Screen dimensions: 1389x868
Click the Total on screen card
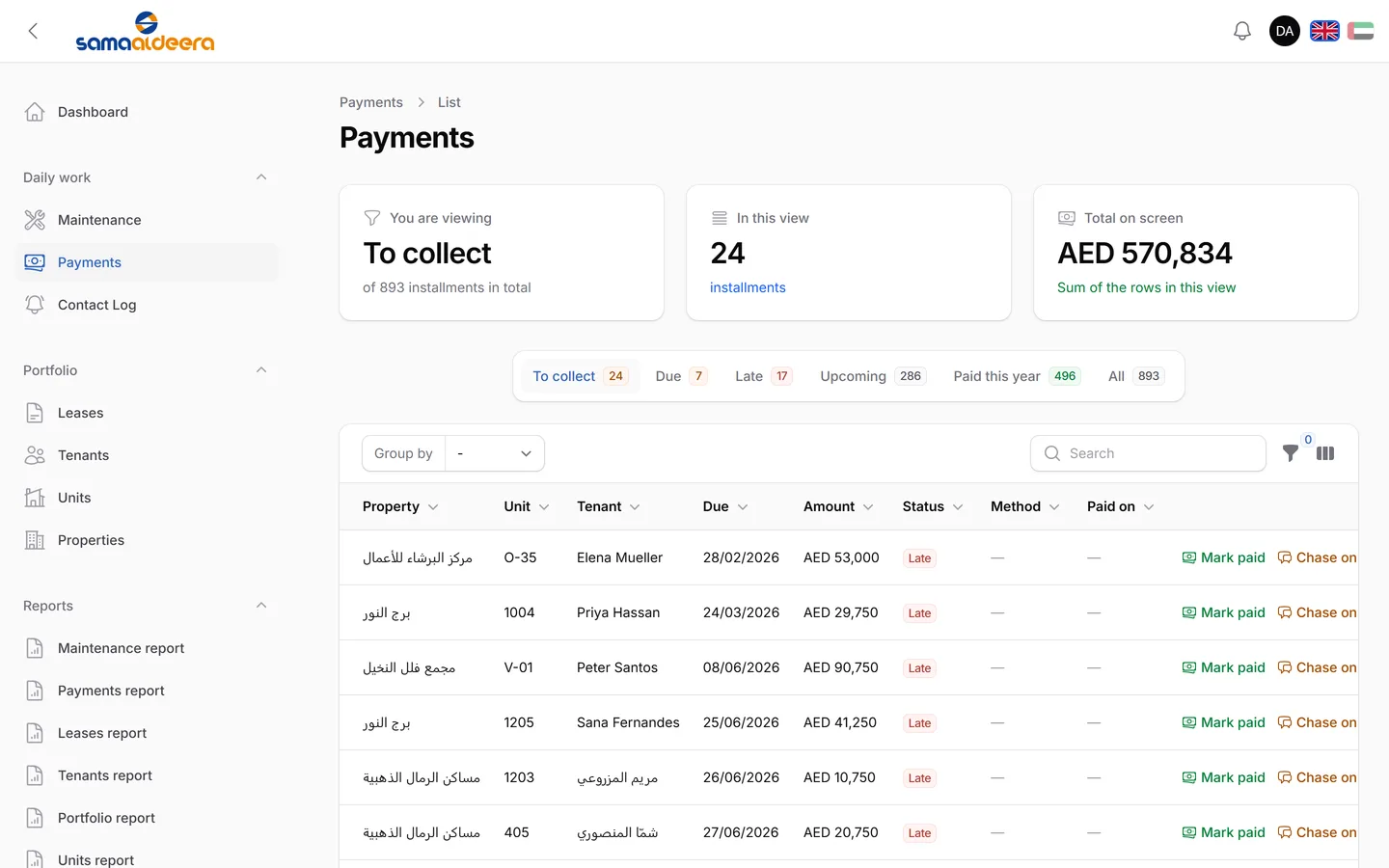(1196, 253)
